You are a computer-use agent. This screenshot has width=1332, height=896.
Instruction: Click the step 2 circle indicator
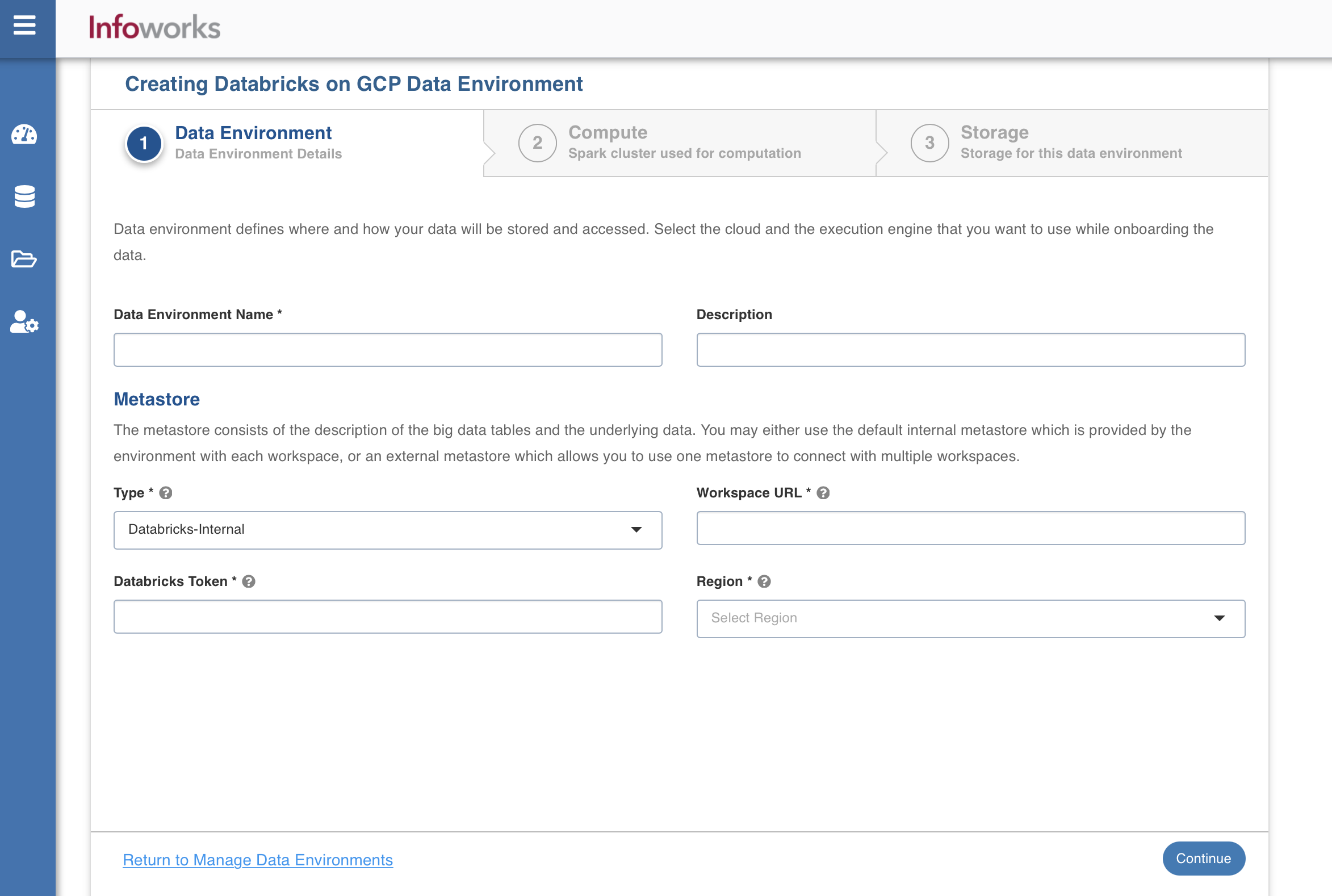coord(538,143)
